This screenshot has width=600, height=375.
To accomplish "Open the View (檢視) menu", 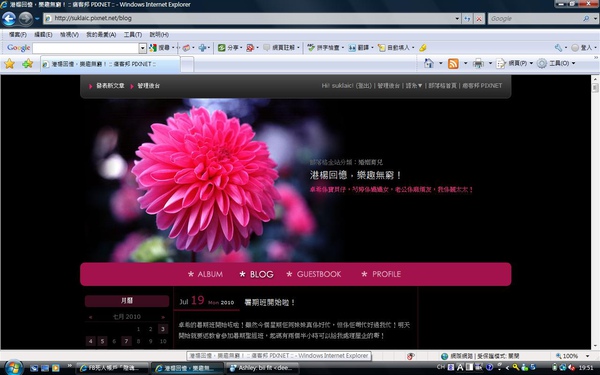I will point(69,34).
